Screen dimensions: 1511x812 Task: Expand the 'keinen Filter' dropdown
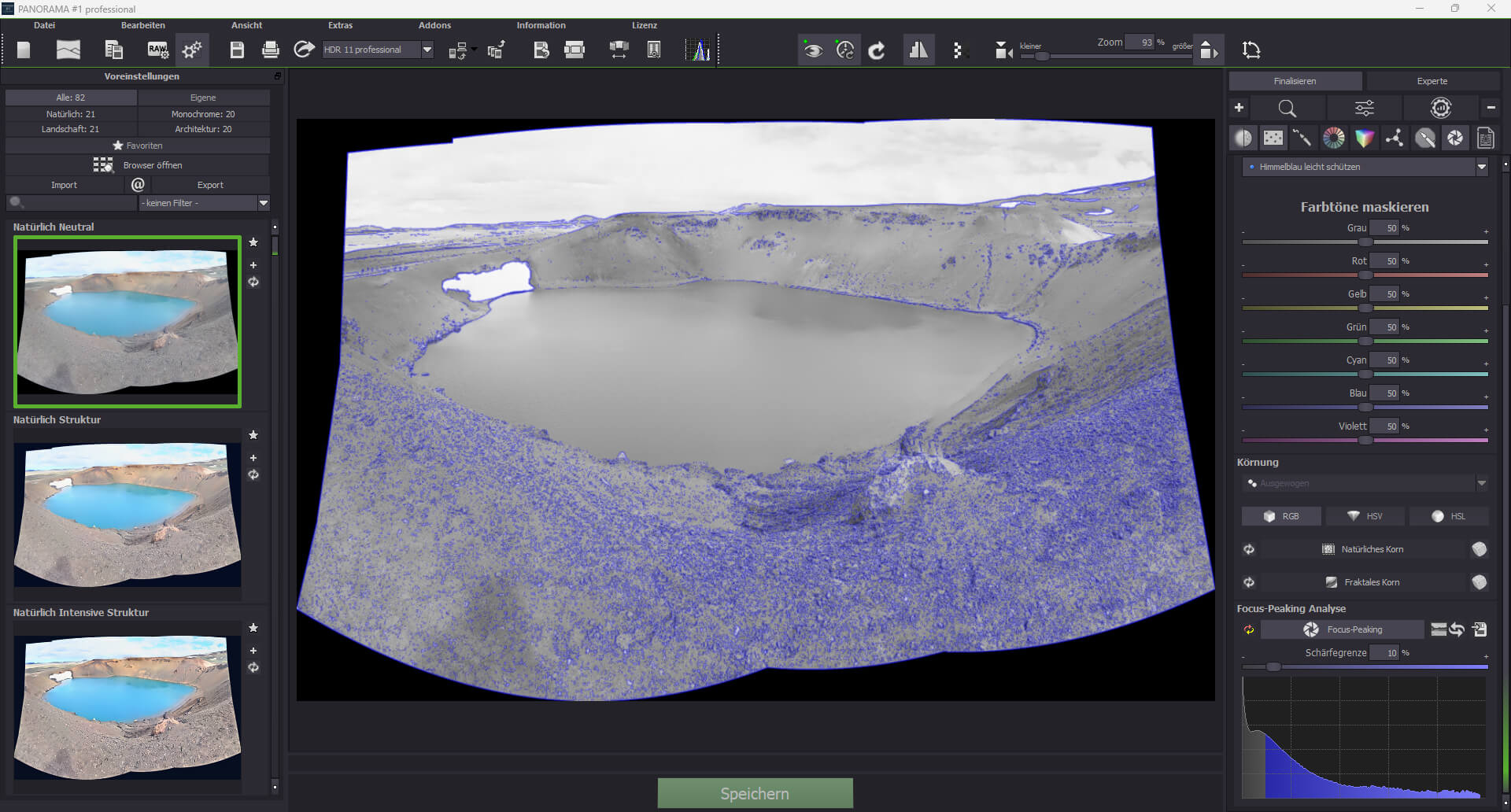click(264, 203)
